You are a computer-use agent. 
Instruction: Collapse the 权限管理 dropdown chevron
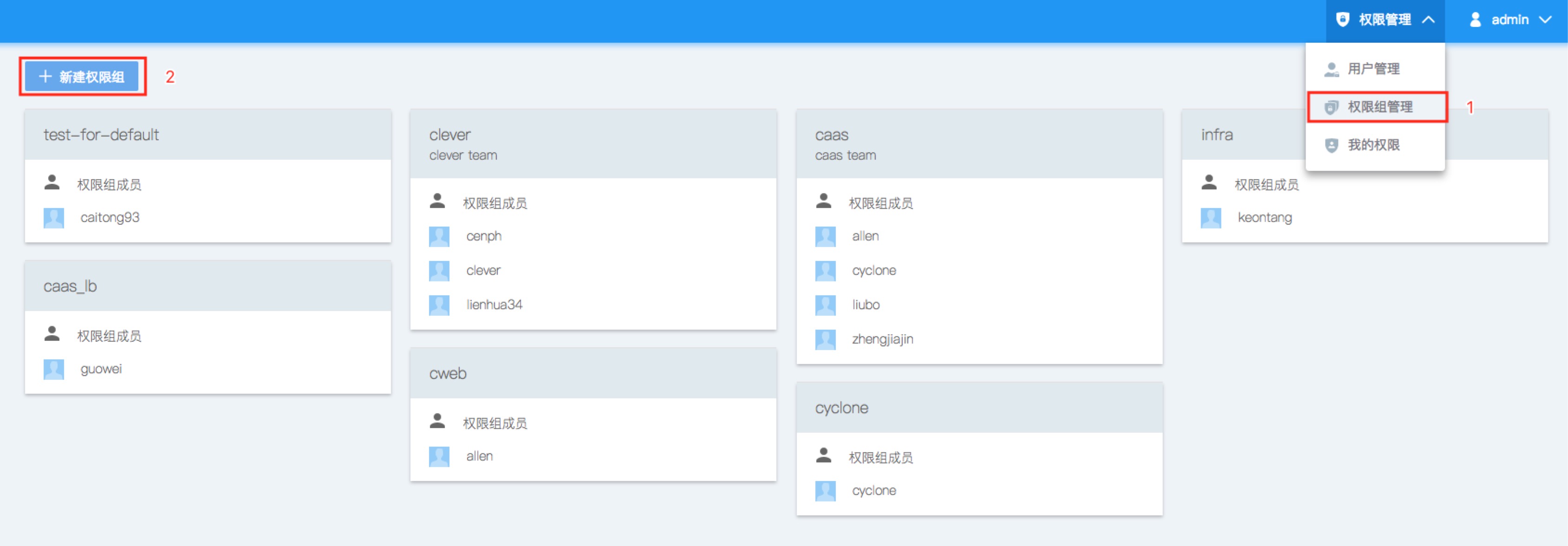coord(1428,20)
